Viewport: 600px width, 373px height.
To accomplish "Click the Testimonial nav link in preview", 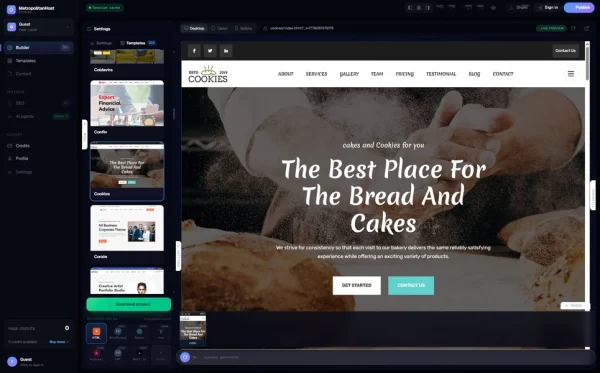I will 441,74.
